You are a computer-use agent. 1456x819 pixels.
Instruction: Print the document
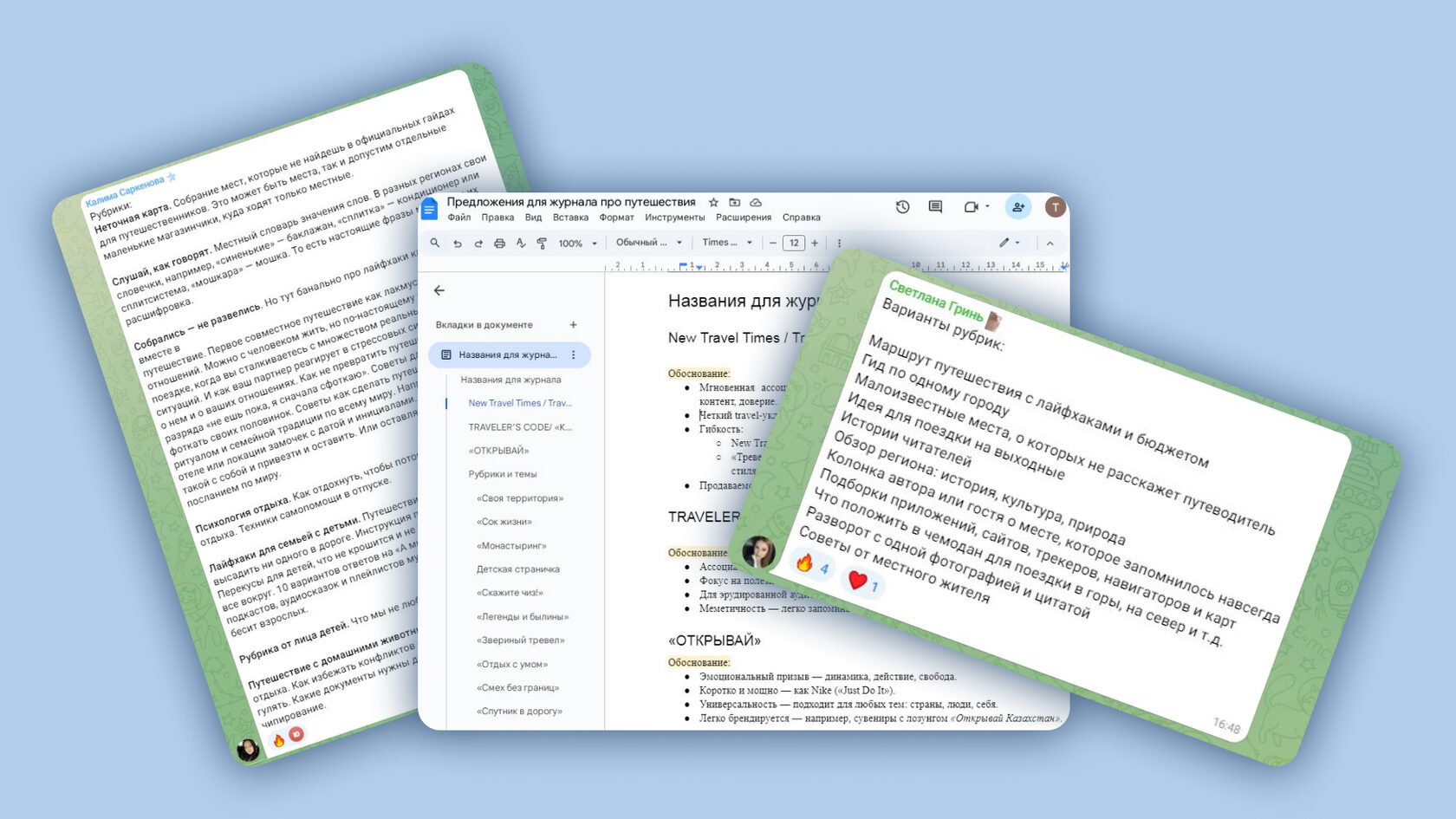tap(500, 244)
